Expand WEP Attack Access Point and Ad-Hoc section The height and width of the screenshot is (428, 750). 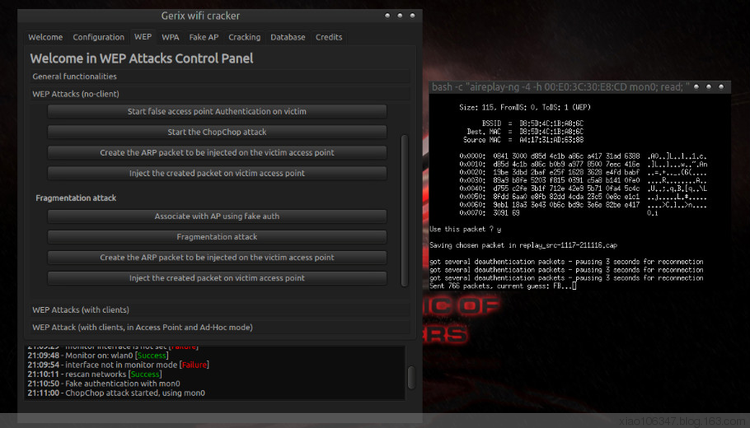click(220, 328)
